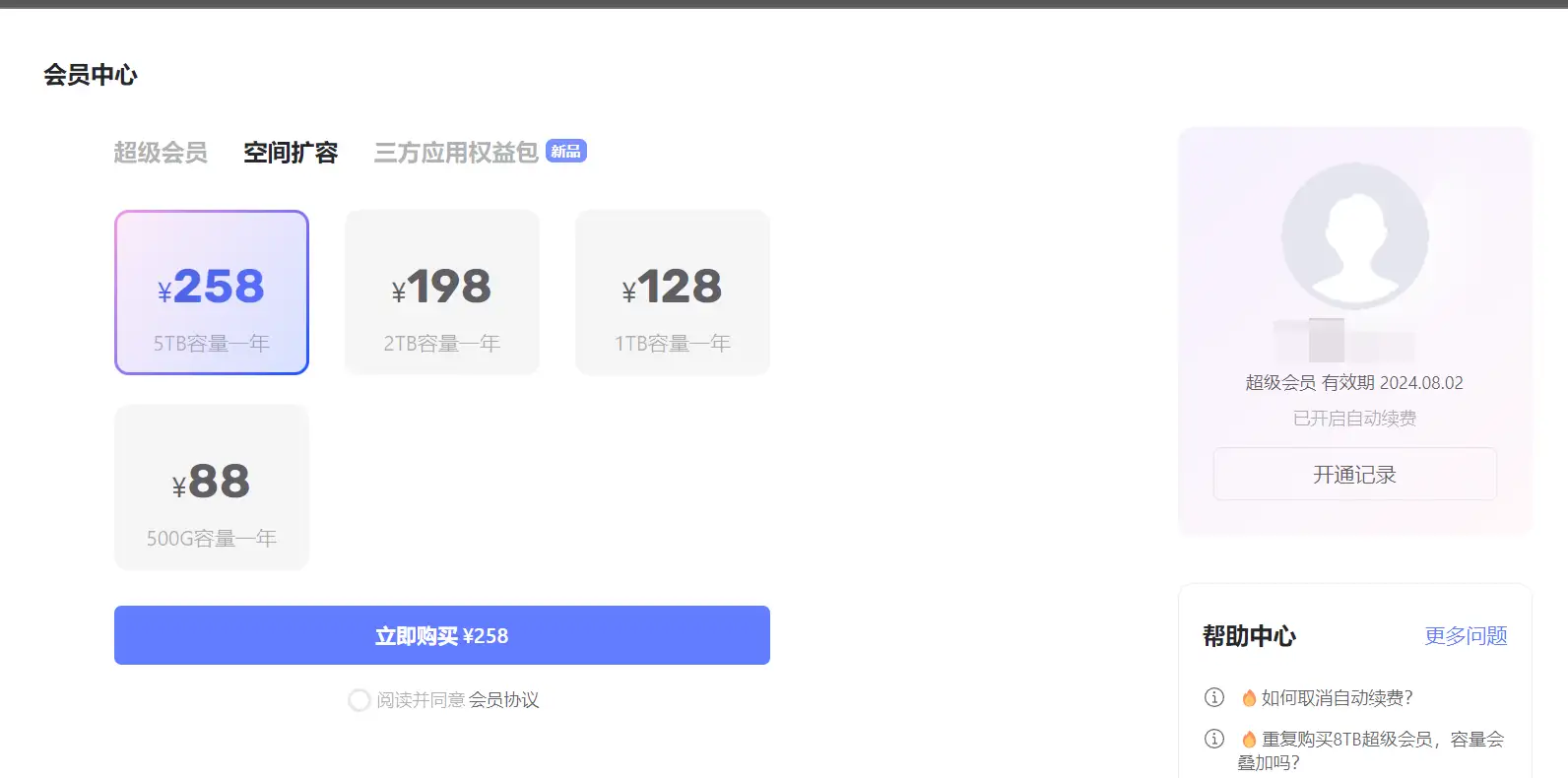The width and height of the screenshot is (1568, 778).
Task: Click flame icon next to 重复购买8TB question
Action: point(1249,739)
